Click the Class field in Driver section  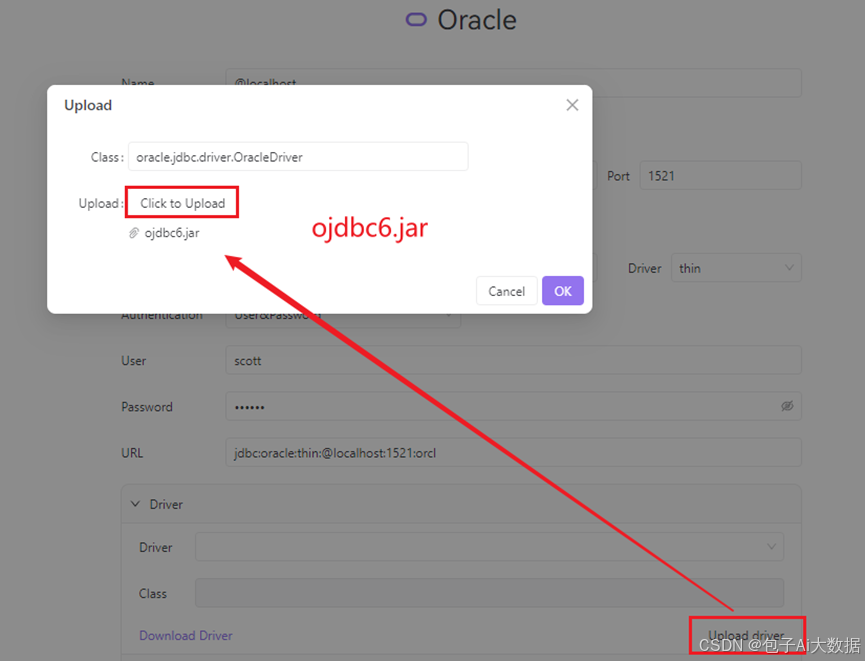489,593
